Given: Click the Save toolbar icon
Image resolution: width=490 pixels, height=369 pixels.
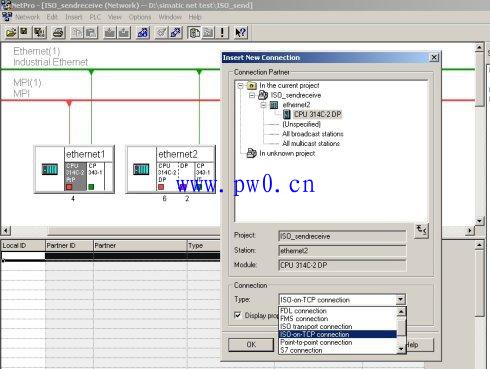Looking at the screenshot, I should click(24, 33).
